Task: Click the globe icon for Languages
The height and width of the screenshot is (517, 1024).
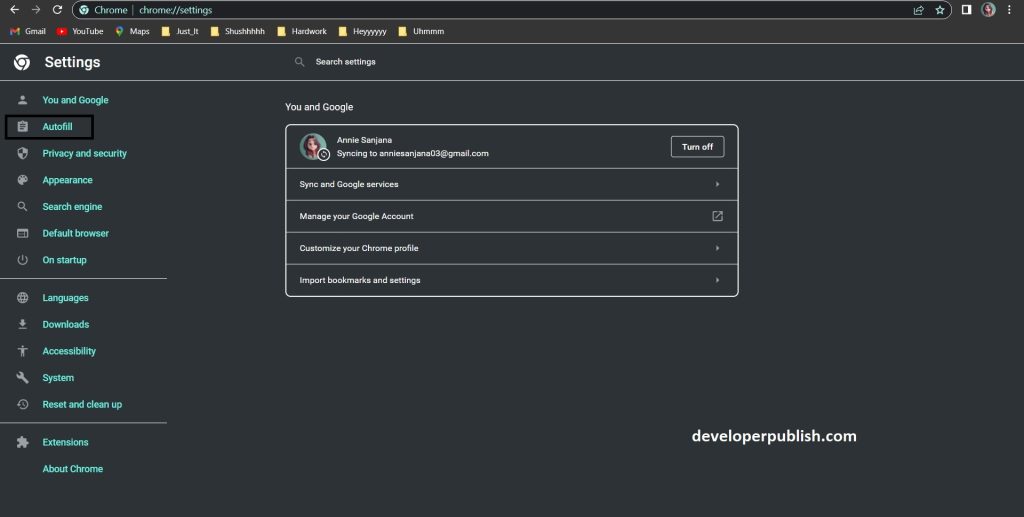Action: tap(22, 298)
